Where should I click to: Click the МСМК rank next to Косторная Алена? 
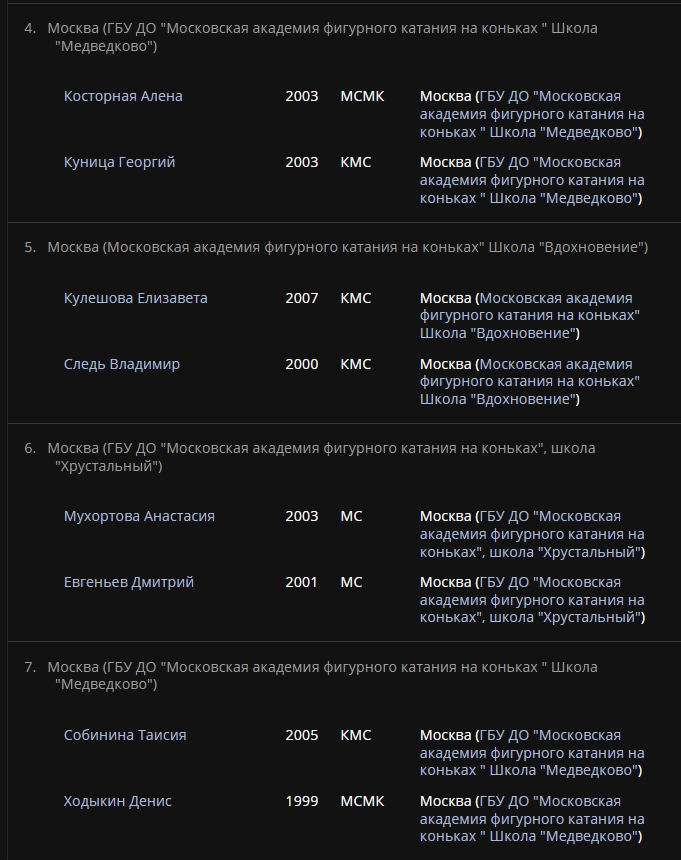click(361, 97)
